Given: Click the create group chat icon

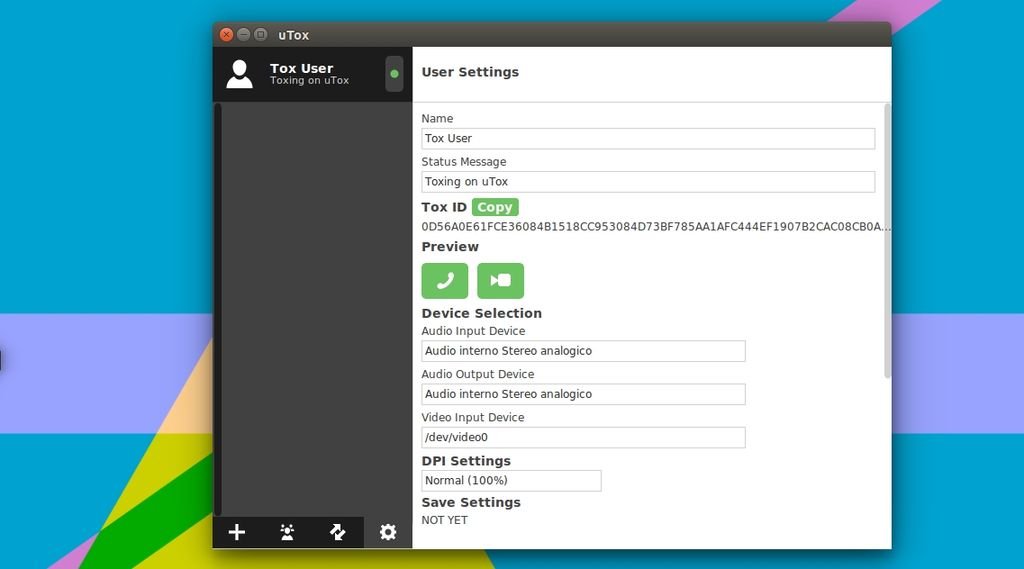Looking at the screenshot, I should click(287, 532).
